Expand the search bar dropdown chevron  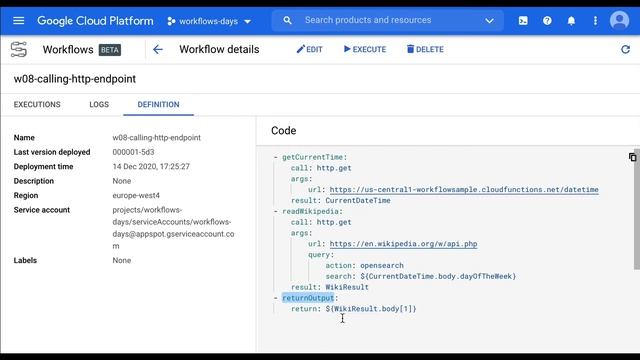489,21
